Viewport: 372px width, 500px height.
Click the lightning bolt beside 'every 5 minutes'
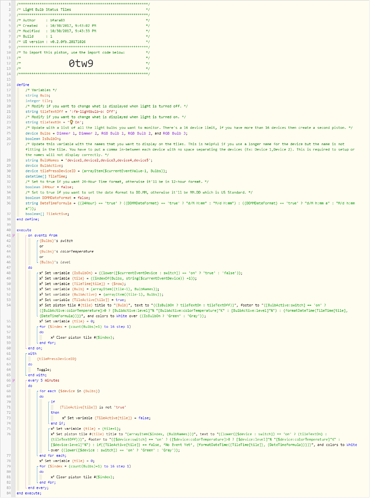tap(14, 381)
